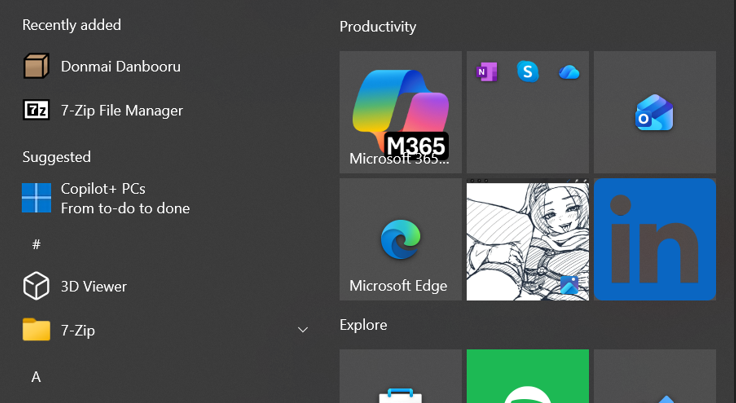Click the Explore group header
The image size is (736, 403).
tap(363, 325)
